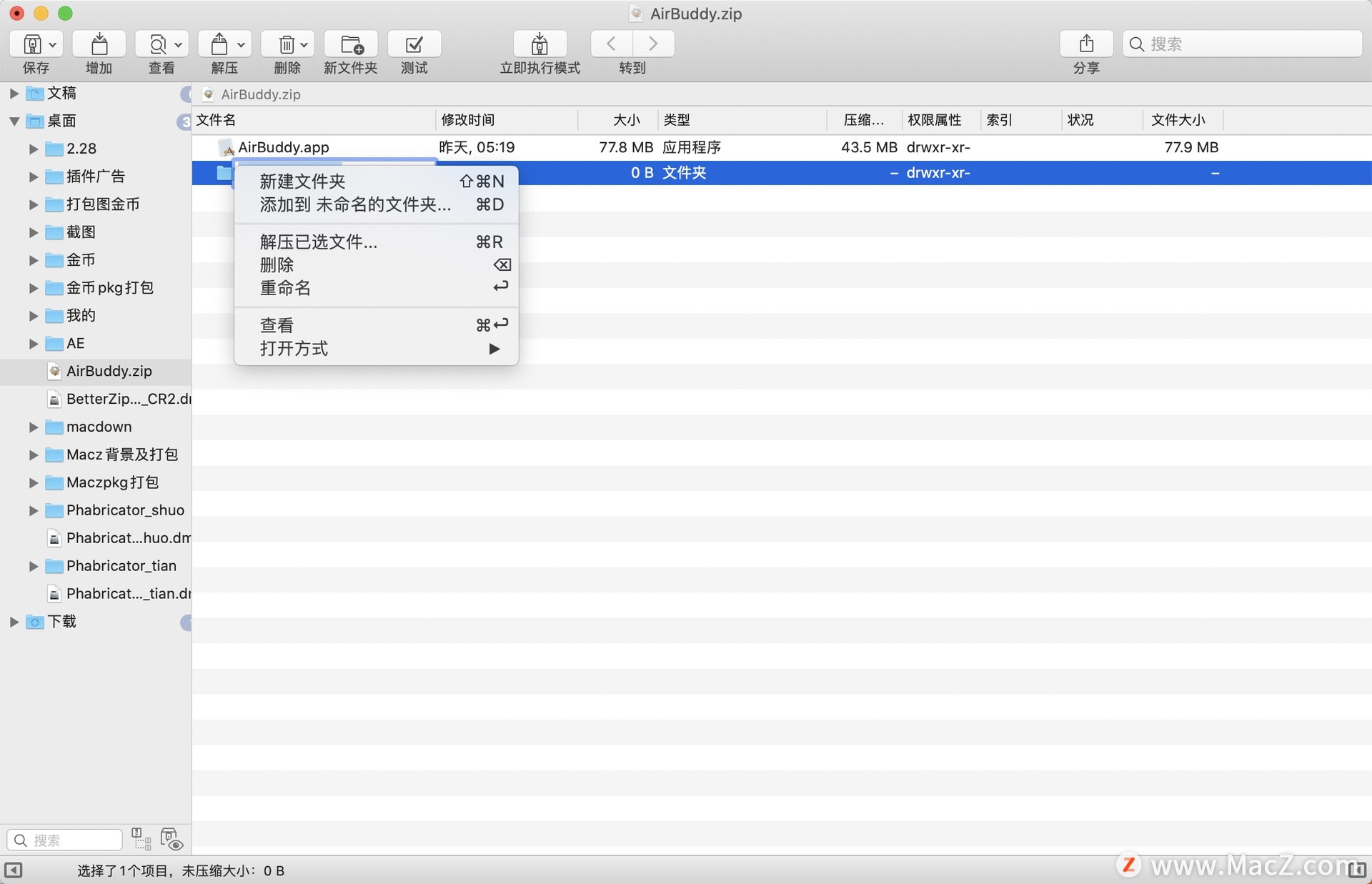Click the Add (增加) toolbar icon
The image size is (1372, 884).
click(x=99, y=44)
